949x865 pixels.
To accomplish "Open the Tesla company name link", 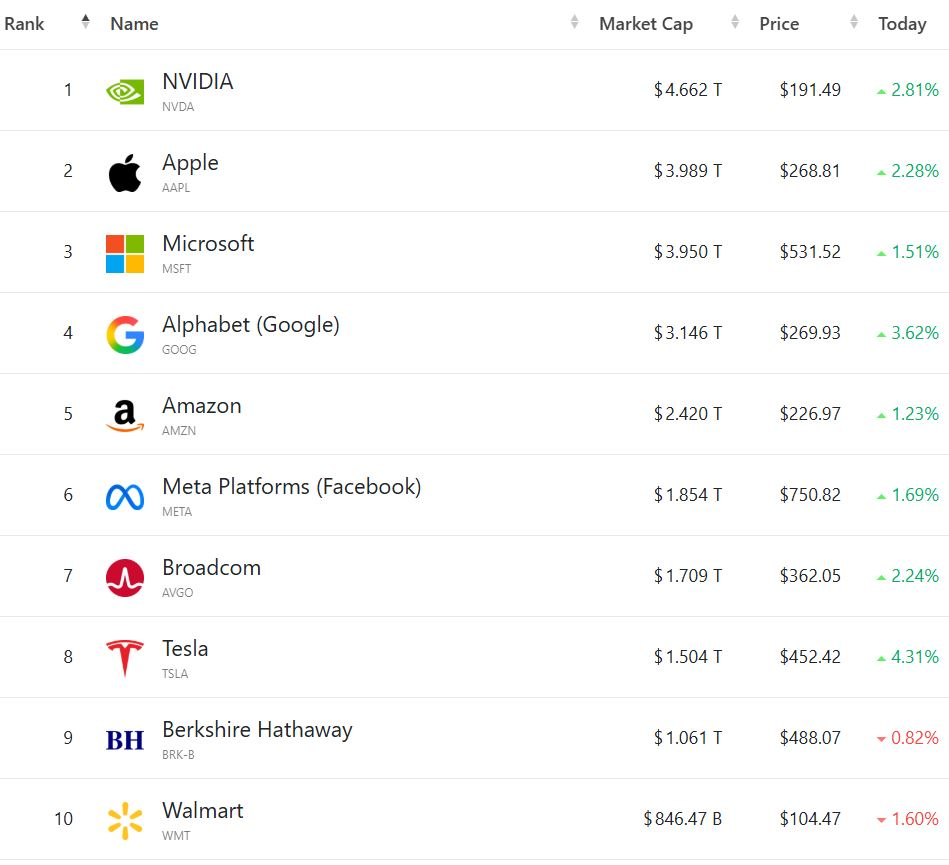I will 185,648.
